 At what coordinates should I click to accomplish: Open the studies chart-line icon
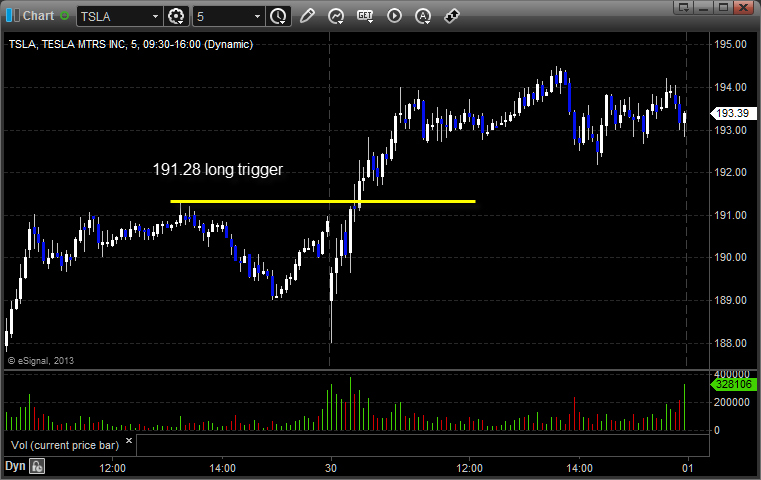[x=336, y=16]
